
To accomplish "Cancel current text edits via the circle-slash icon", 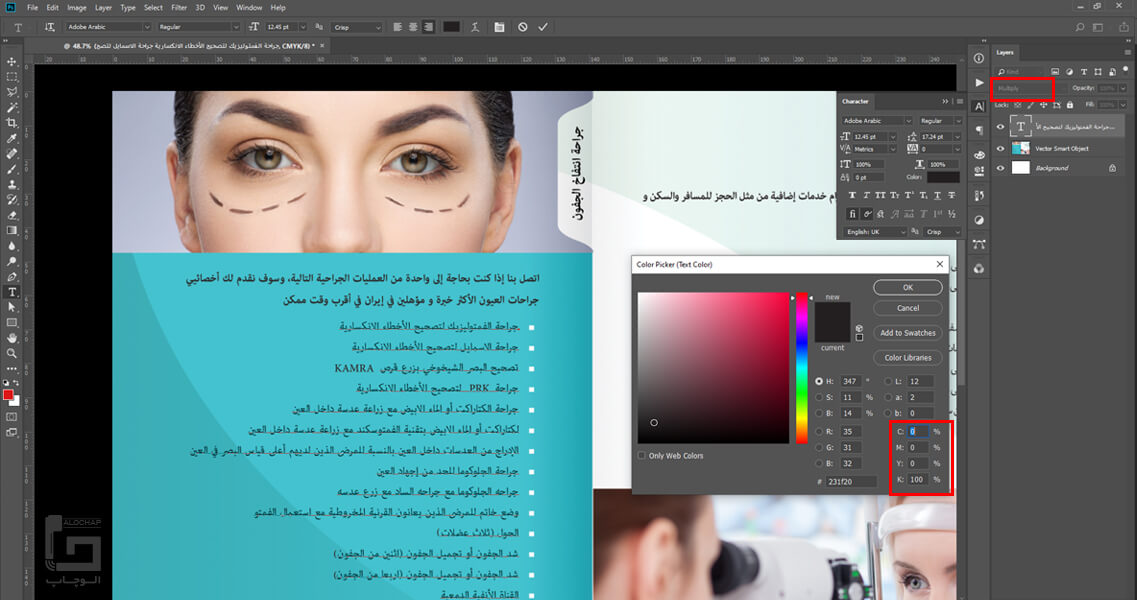I will pyautogui.click(x=523, y=27).
